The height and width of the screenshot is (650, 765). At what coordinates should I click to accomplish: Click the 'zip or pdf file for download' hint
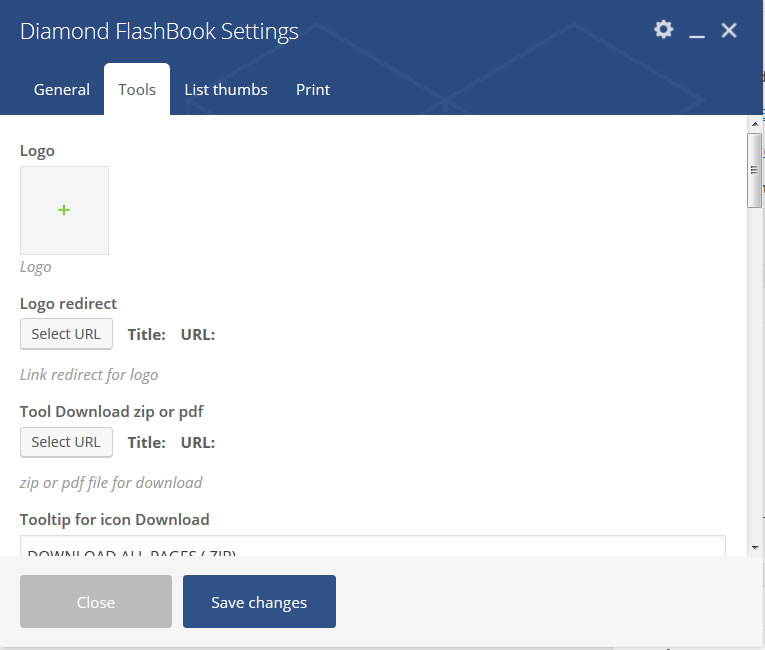(111, 483)
